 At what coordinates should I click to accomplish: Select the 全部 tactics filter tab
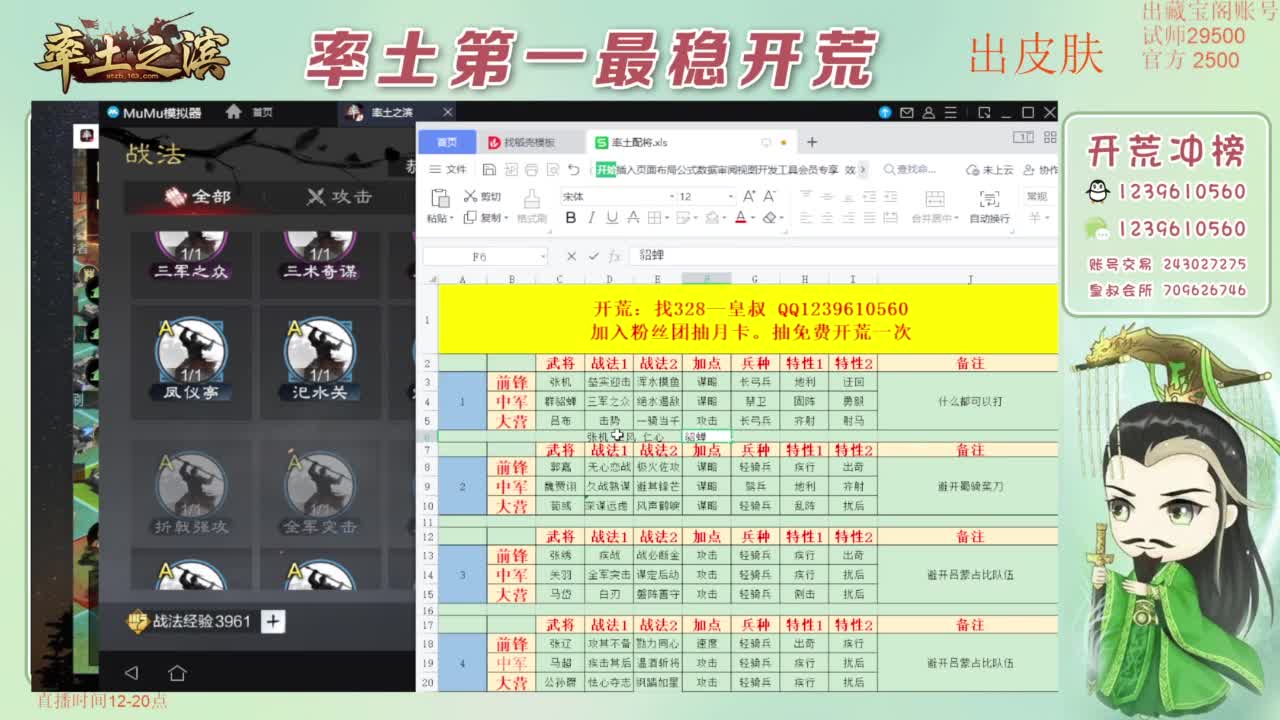click(198, 196)
